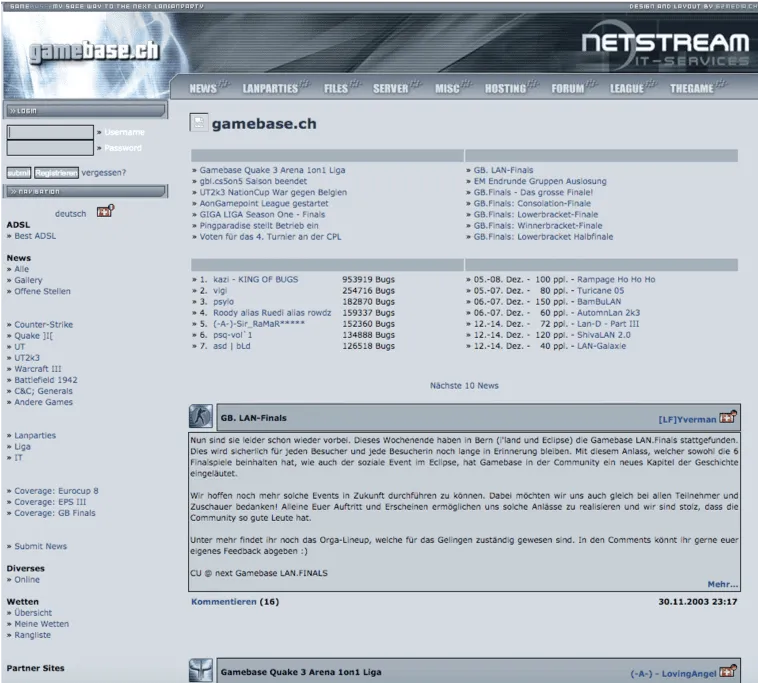Click the 30.11.2003 23:17 timestamp

pos(698,602)
